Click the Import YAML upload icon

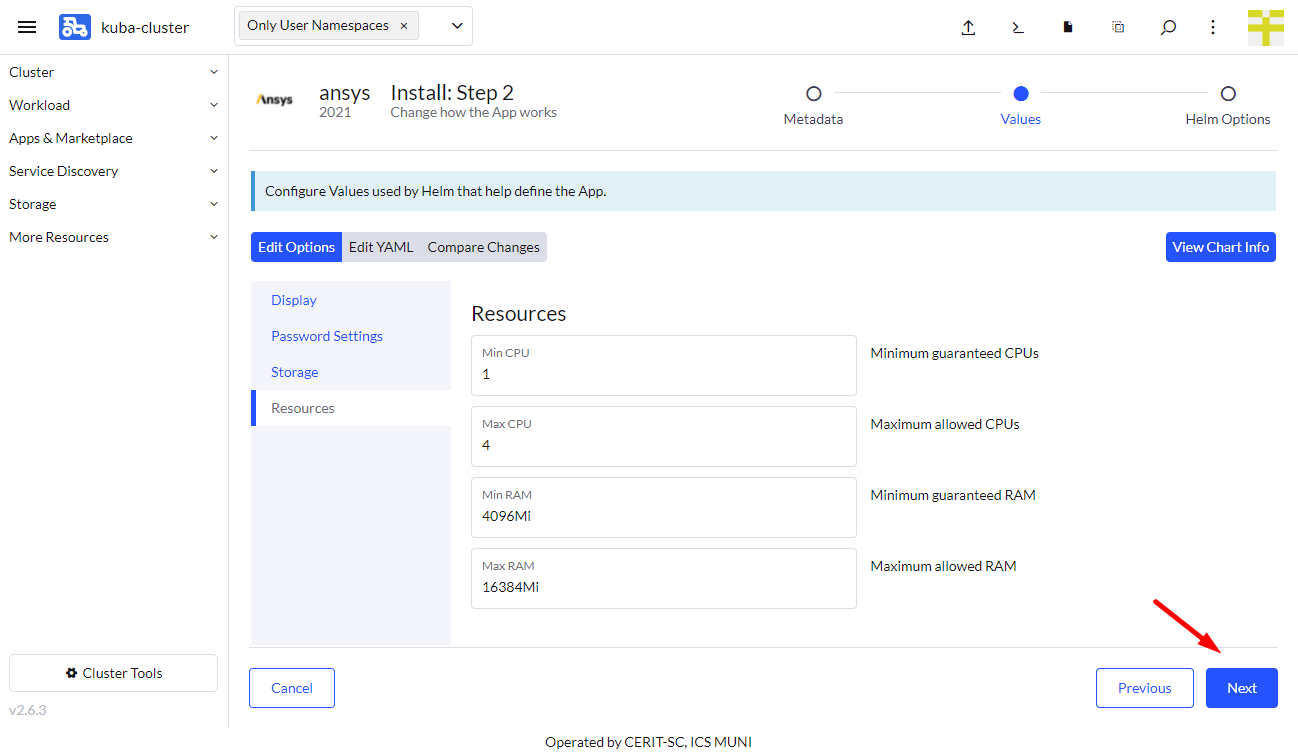tap(968, 27)
